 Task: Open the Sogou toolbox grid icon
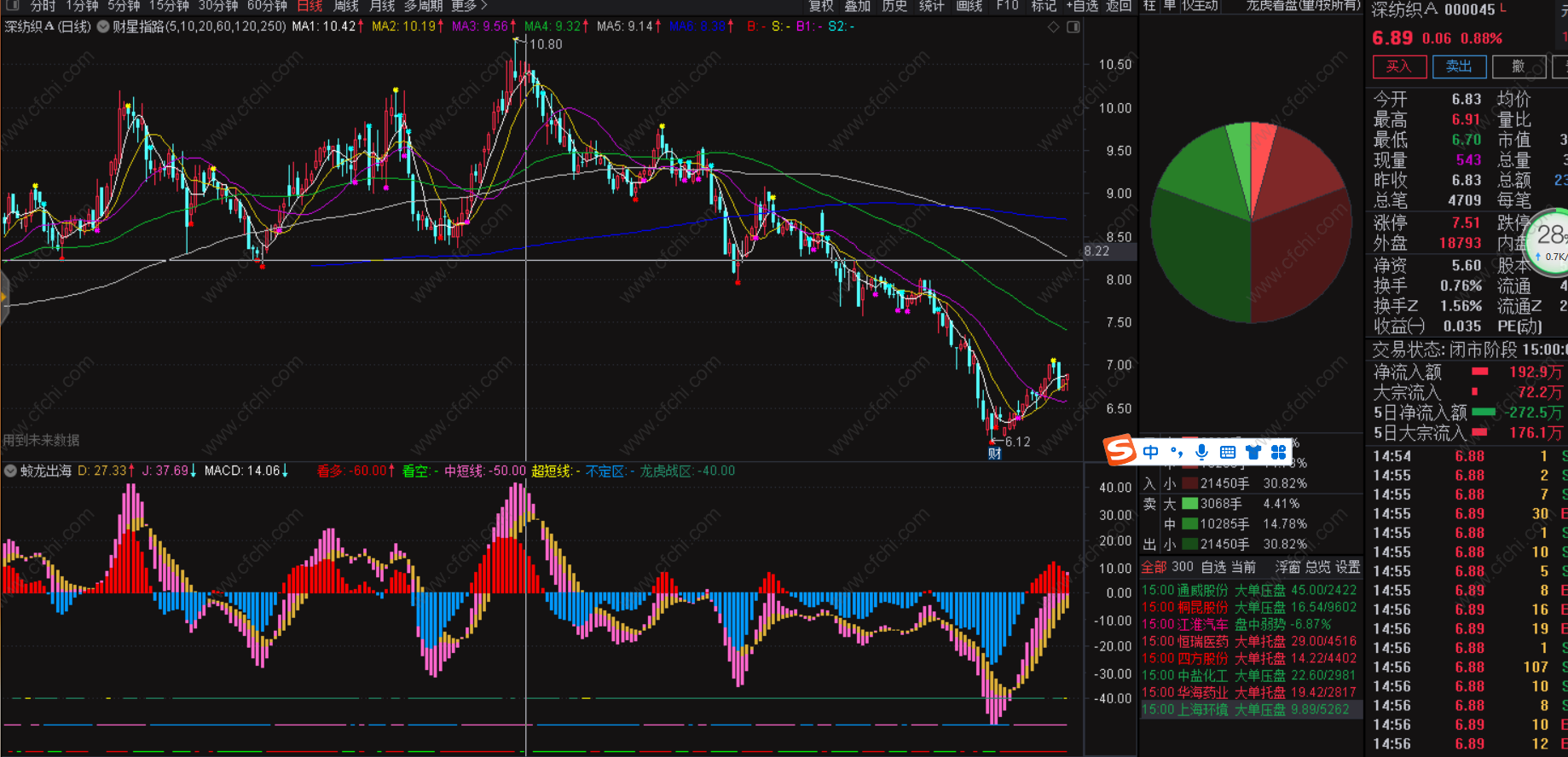point(1278,452)
